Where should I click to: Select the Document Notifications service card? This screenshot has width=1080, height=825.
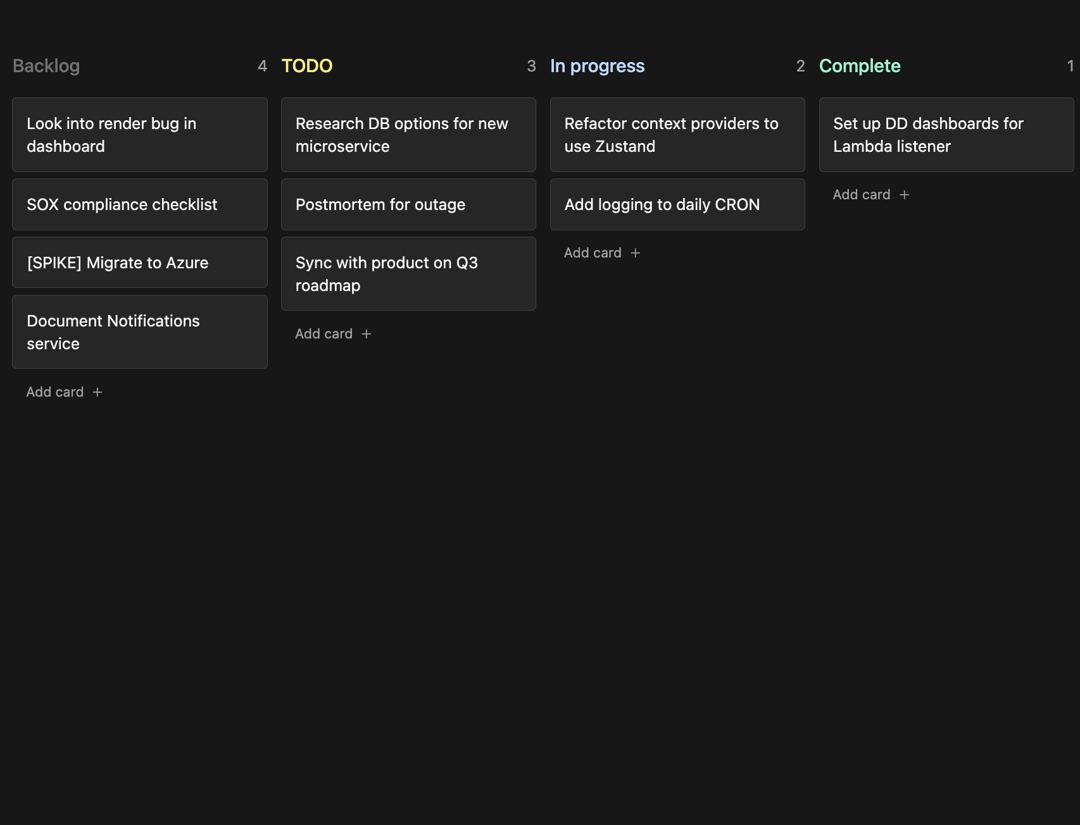(140, 332)
